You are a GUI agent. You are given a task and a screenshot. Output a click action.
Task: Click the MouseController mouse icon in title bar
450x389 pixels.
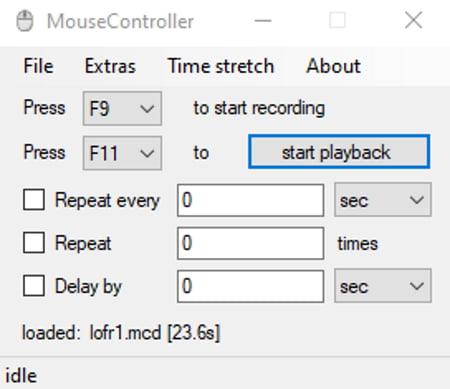coord(25,21)
